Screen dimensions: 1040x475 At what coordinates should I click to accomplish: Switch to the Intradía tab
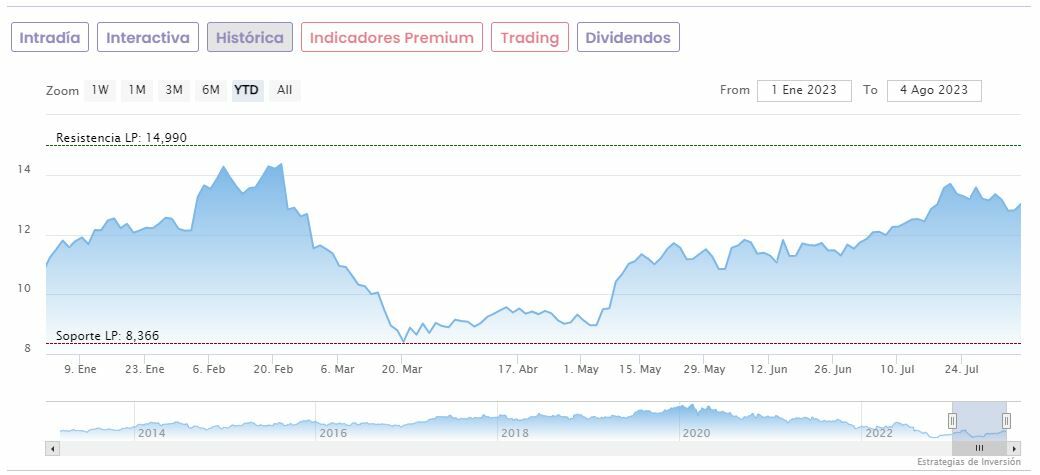coord(50,38)
